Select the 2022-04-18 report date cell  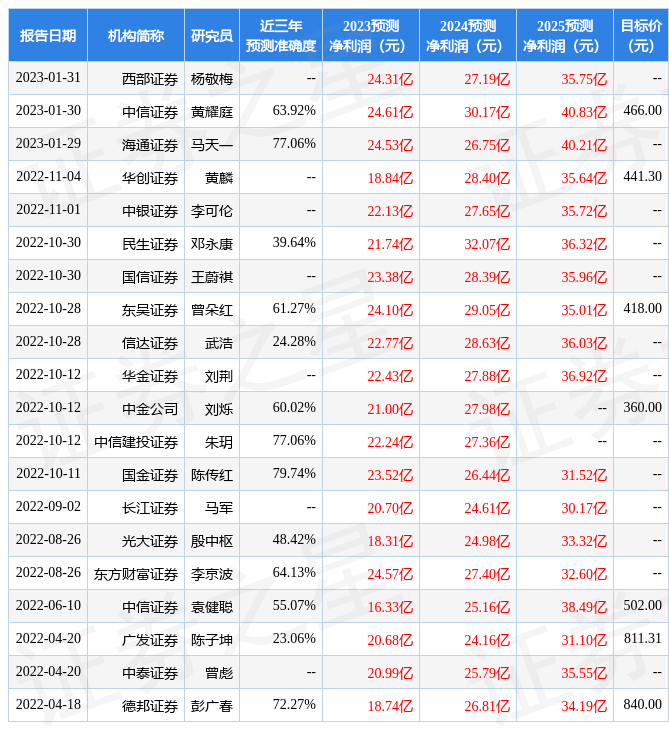pyautogui.click(x=48, y=705)
